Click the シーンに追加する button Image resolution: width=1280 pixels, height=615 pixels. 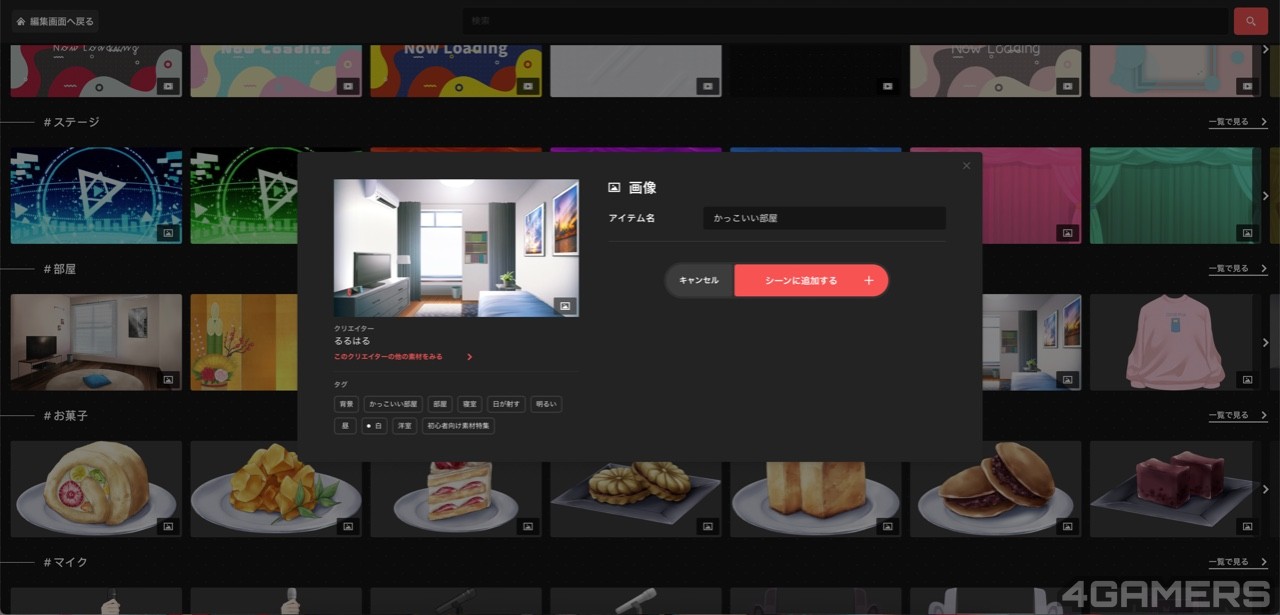[811, 281]
